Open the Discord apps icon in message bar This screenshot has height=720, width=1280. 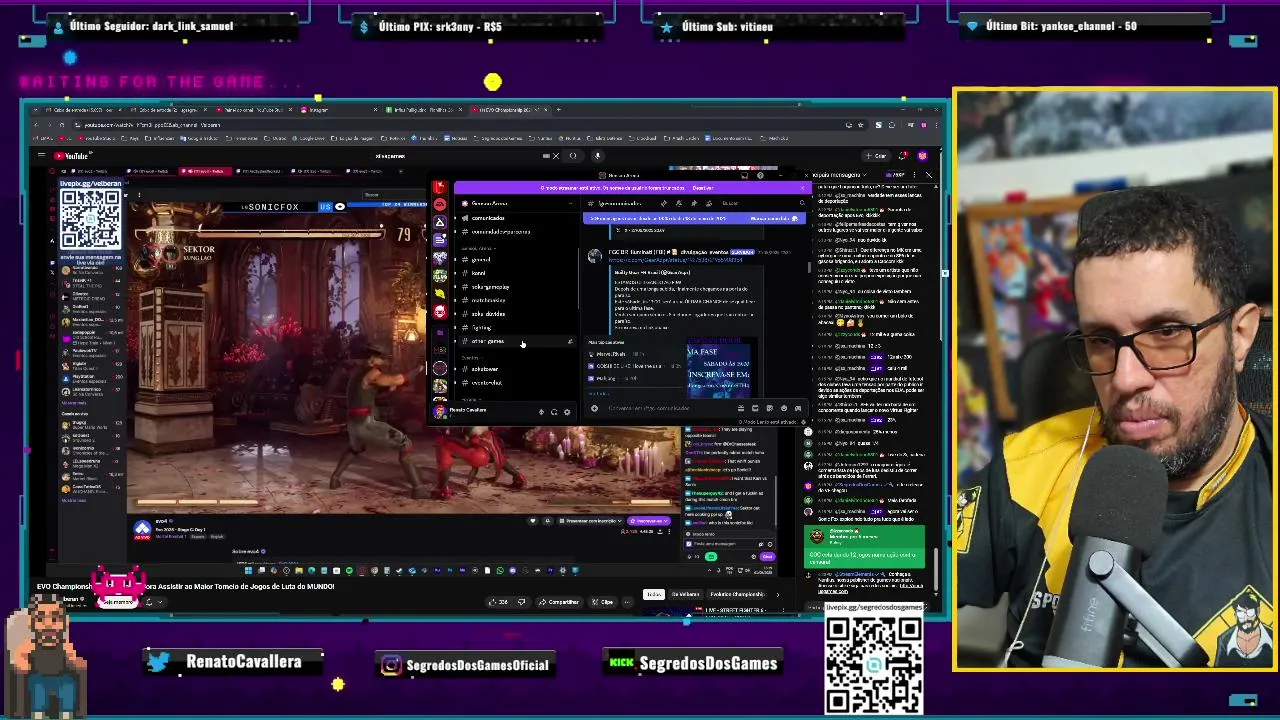coord(797,408)
